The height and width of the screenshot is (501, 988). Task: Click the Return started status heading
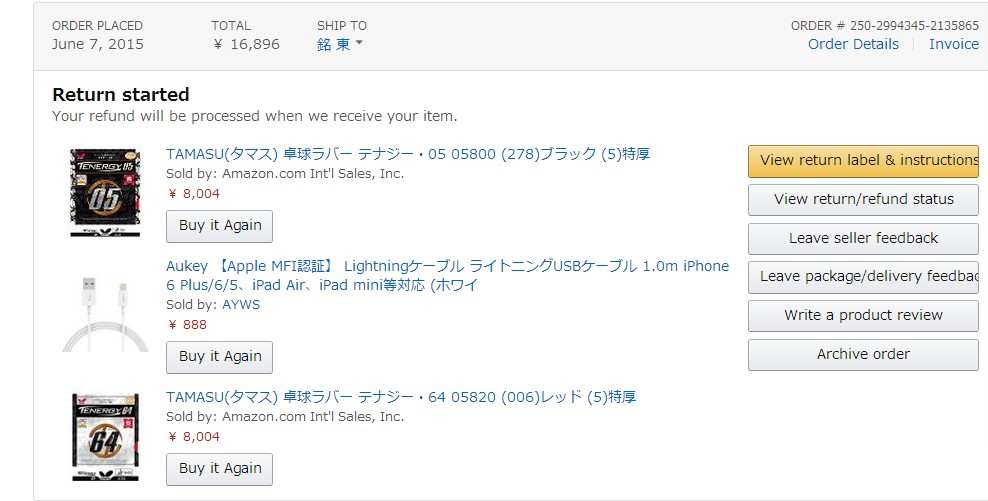click(x=121, y=95)
